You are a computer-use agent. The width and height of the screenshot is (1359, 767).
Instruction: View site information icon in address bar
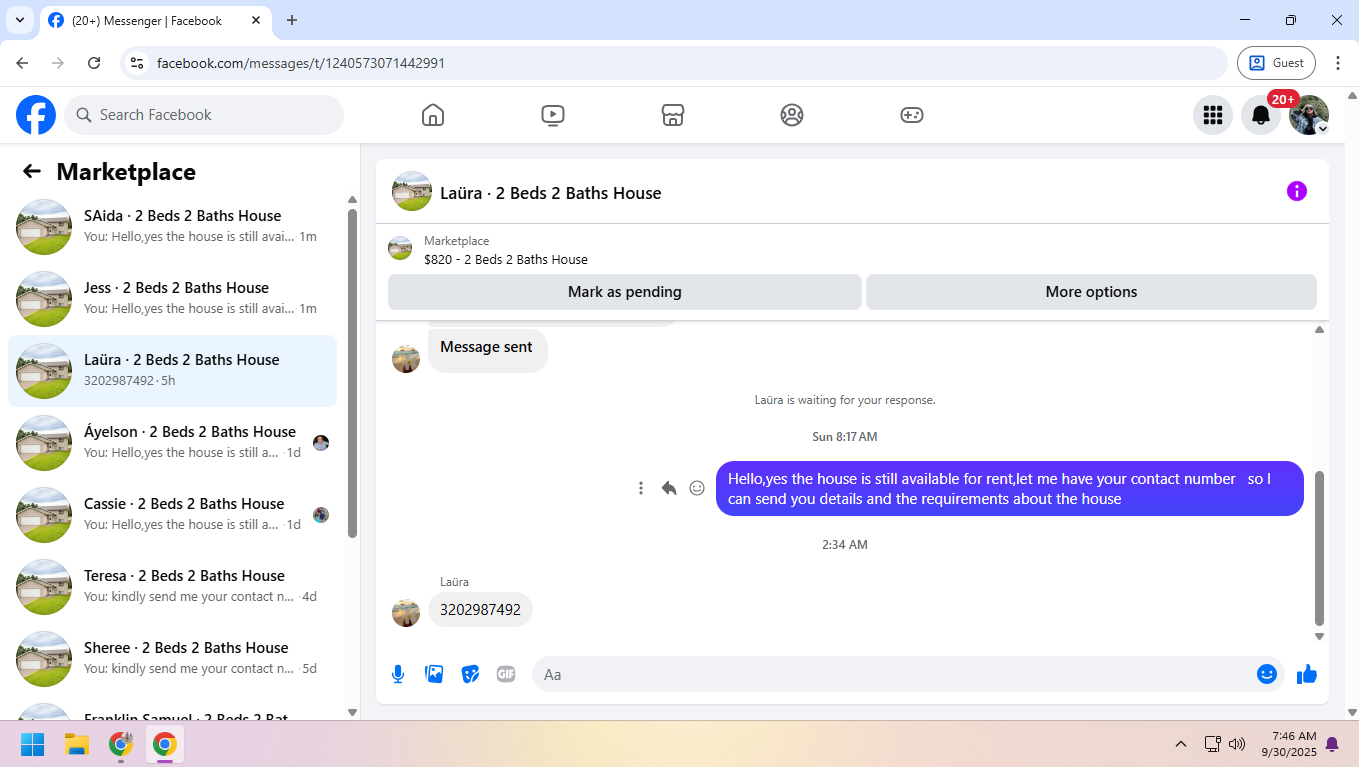(x=137, y=63)
